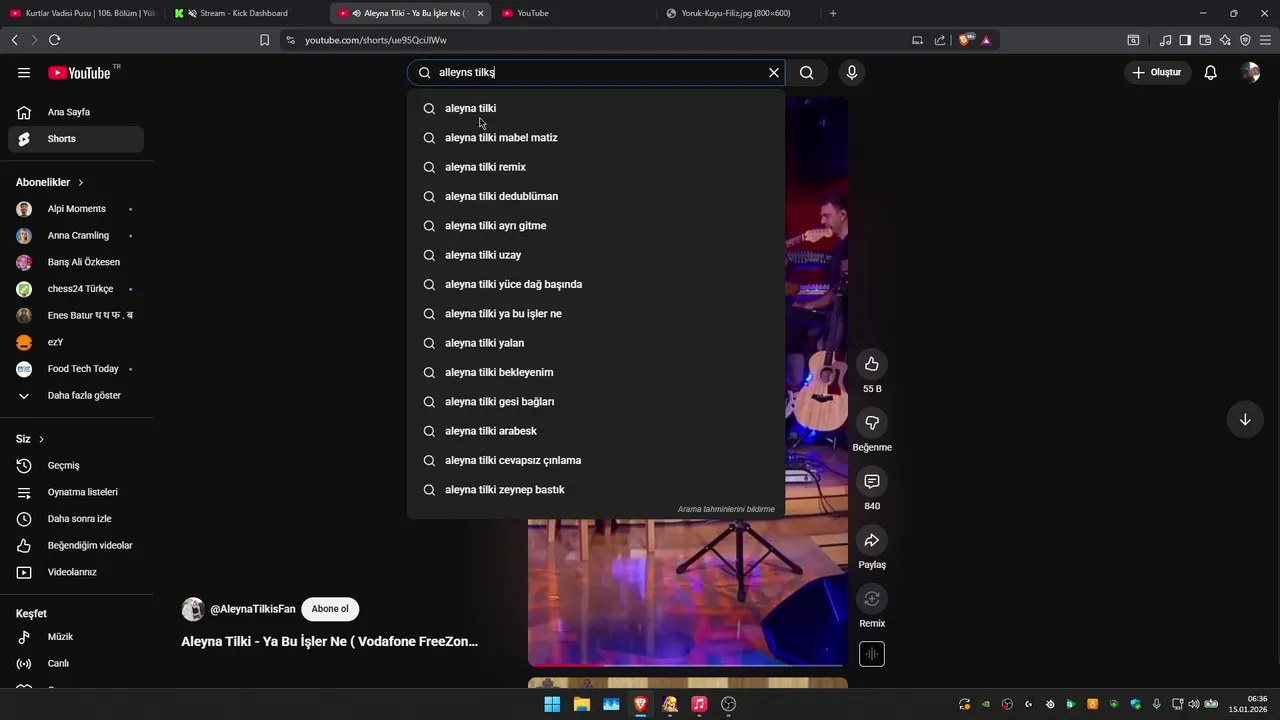
Task: Switch to Yoruk-Koyu-Filiz.jpg tab
Action: click(x=738, y=13)
